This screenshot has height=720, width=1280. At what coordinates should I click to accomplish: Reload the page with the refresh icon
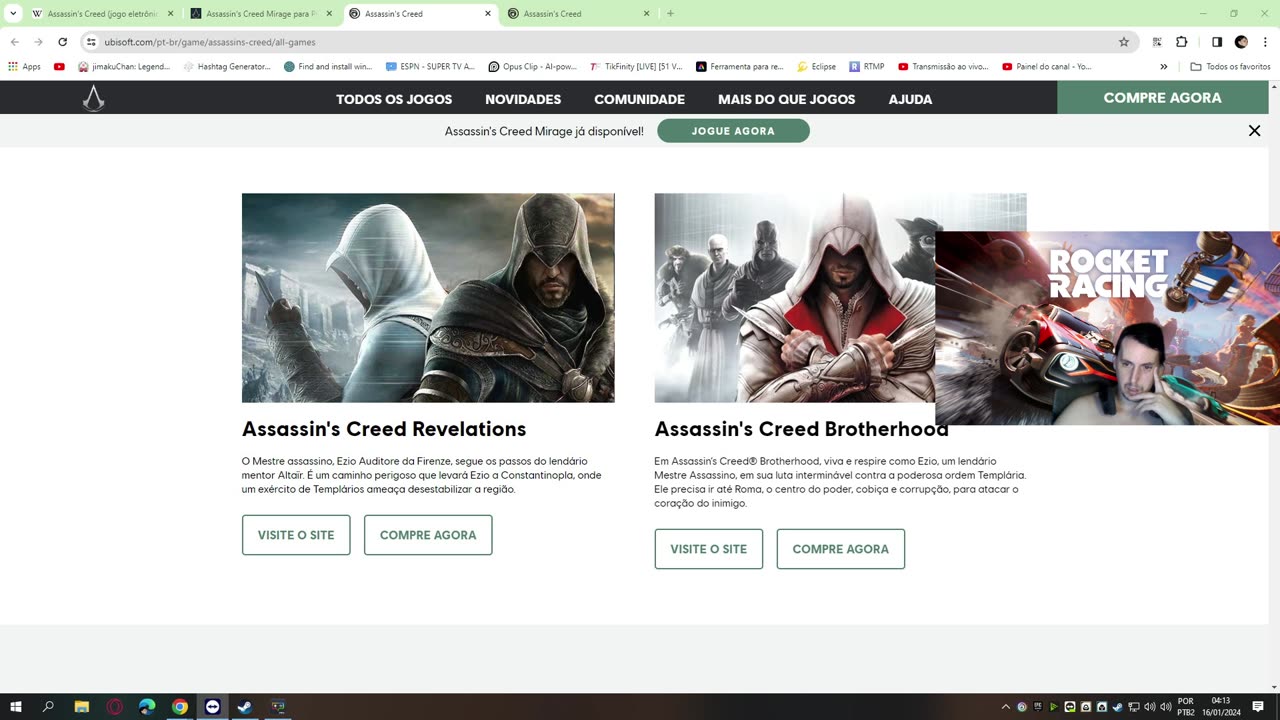(62, 42)
